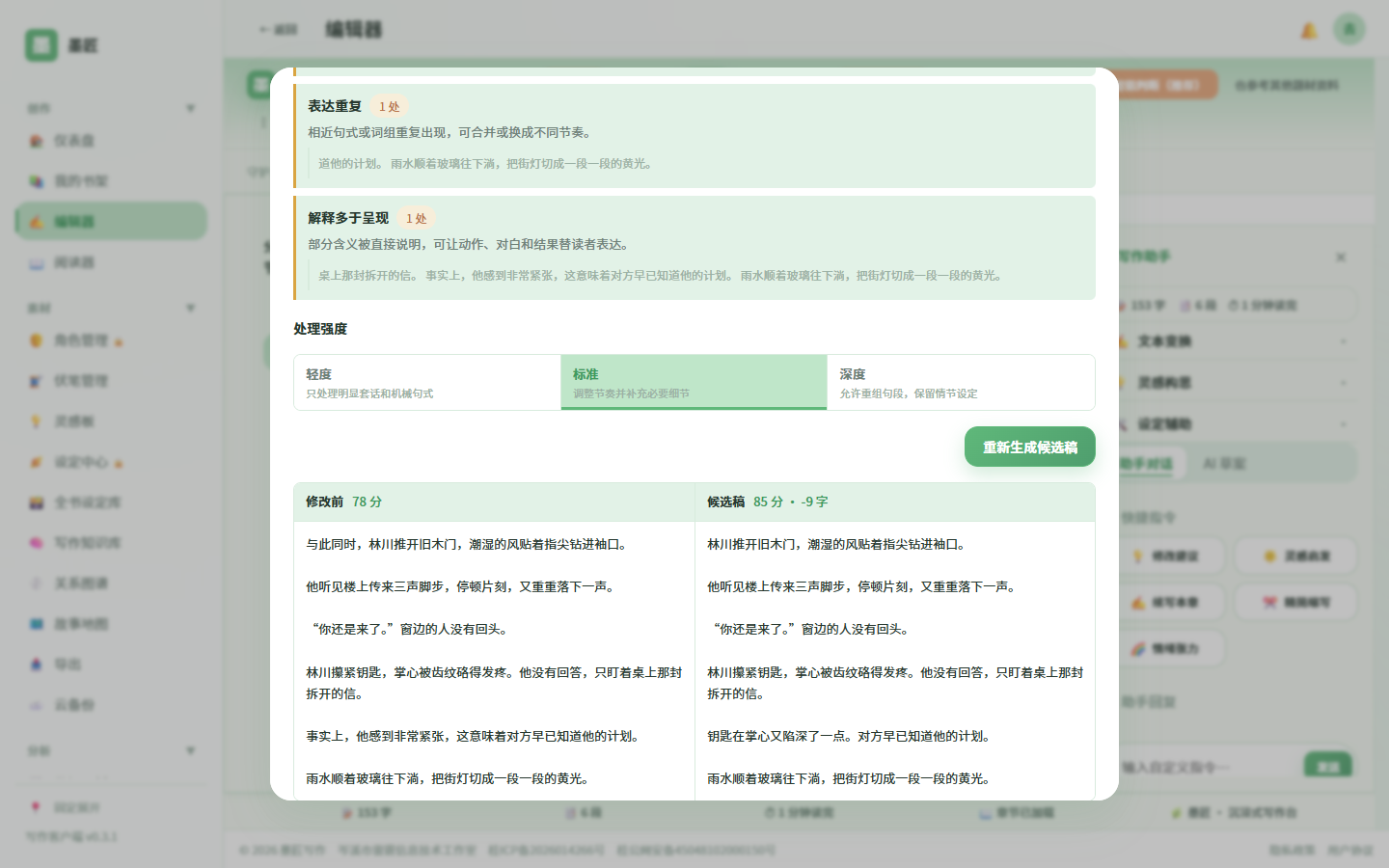Close the 写作助手 panel with the X
1389x868 pixels.
click(x=1341, y=257)
